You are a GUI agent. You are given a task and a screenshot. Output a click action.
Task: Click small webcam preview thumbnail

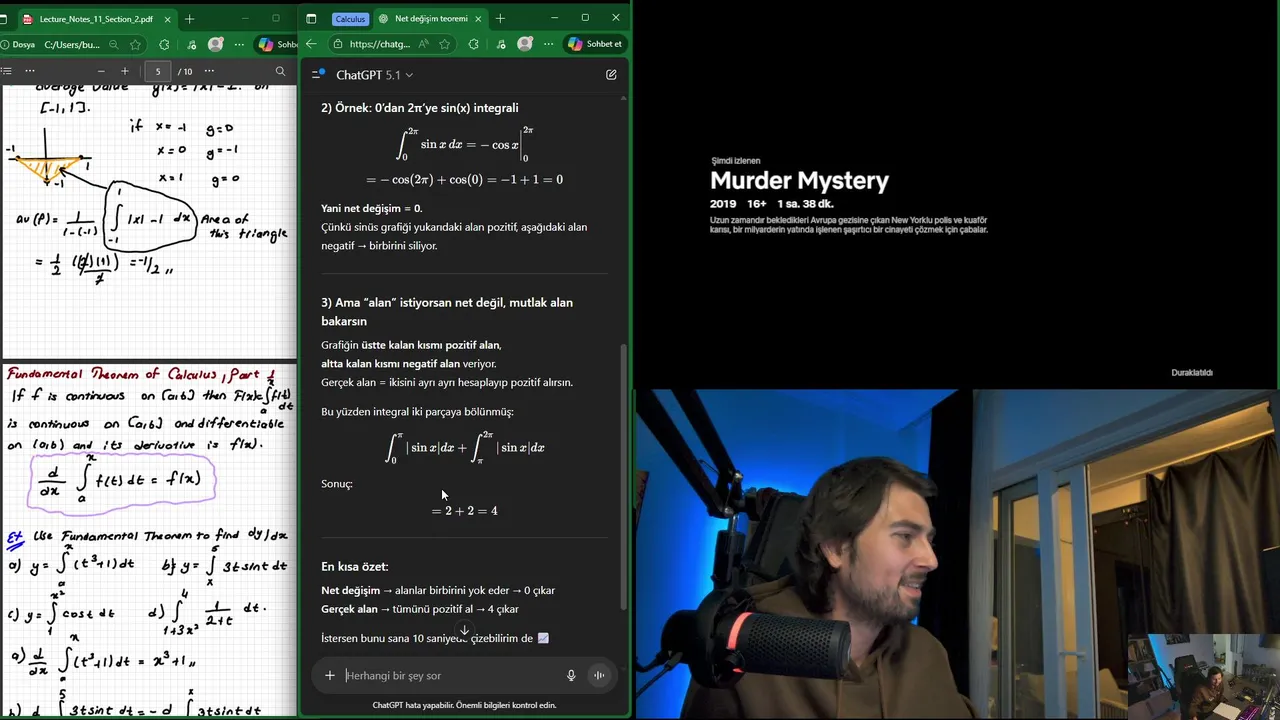click(x=1204, y=675)
